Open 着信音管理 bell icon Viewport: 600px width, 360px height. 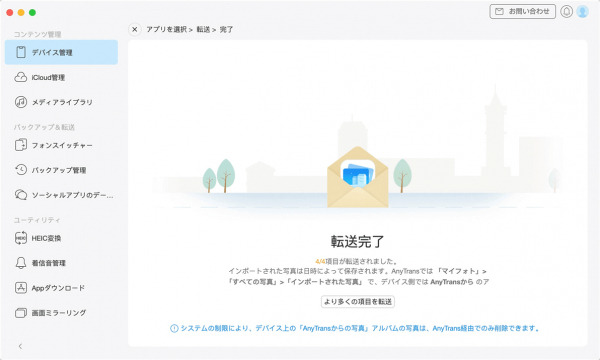[x=21, y=263]
